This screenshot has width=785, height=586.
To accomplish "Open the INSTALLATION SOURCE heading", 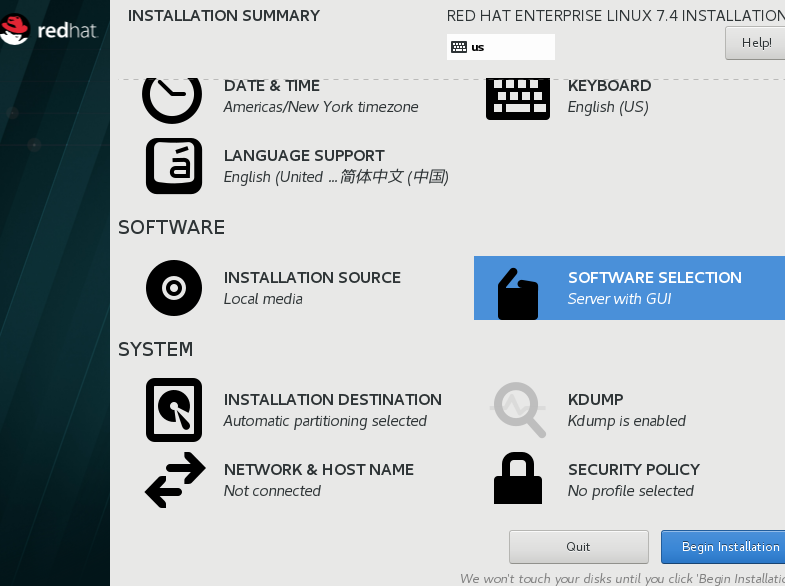I will 312,277.
